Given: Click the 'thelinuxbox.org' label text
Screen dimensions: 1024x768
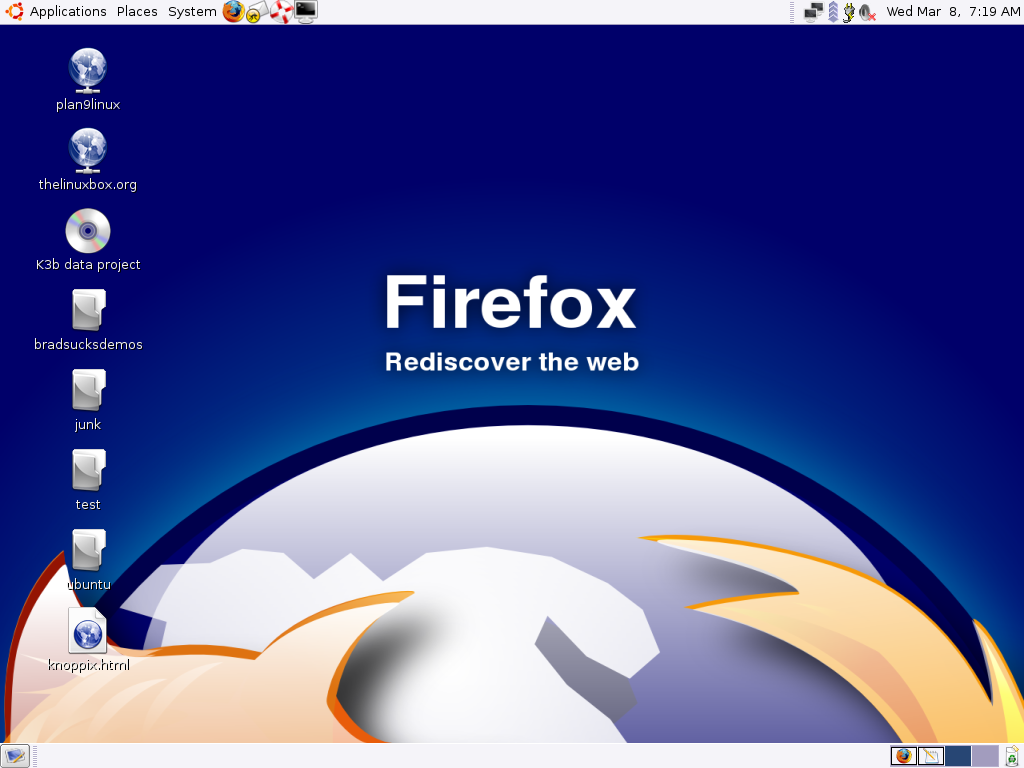Looking at the screenshot, I should point(88,184).
